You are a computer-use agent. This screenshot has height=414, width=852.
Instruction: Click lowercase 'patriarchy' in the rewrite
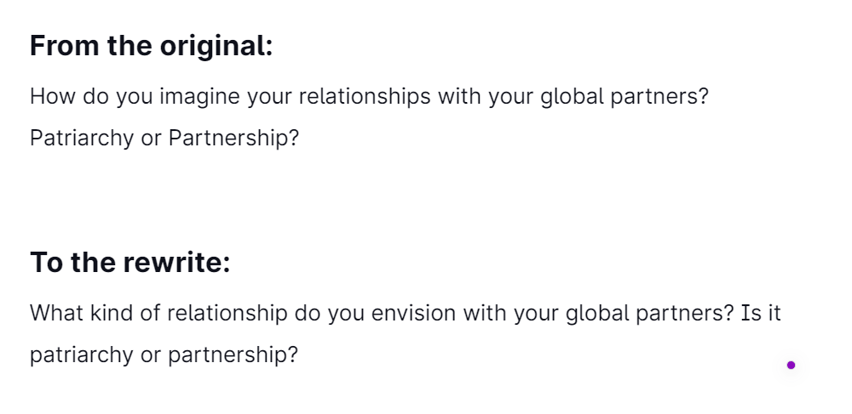[x=82, y=355]
